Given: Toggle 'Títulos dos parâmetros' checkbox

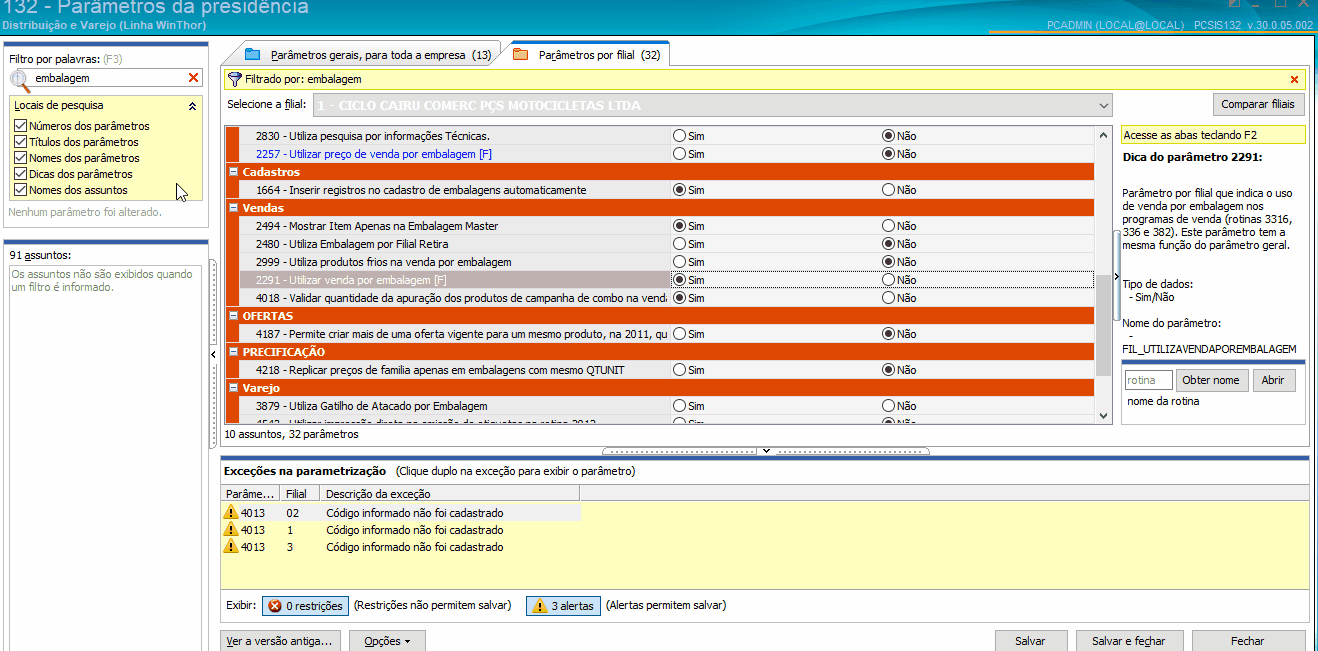Looking at the screenshot, I should tap(20, 142).
